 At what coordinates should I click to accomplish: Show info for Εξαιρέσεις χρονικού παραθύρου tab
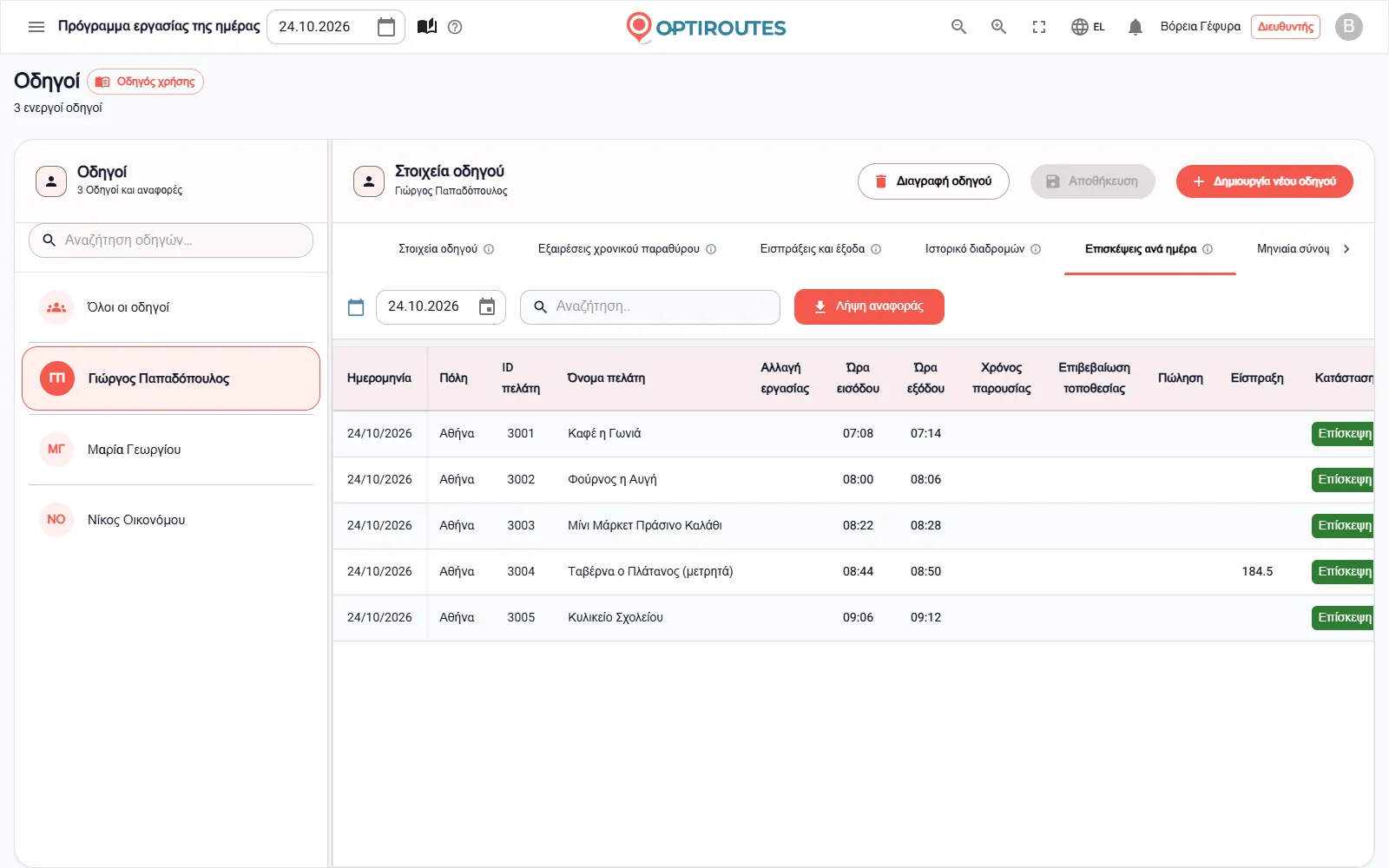pos(711,249)
